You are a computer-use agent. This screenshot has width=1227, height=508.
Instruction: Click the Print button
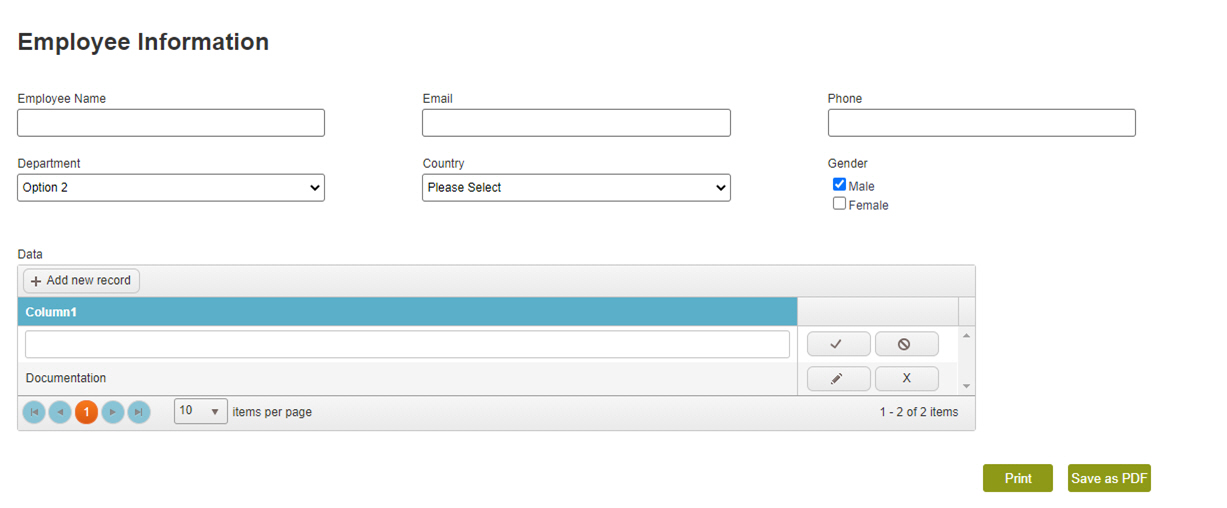coord(1018,478)
